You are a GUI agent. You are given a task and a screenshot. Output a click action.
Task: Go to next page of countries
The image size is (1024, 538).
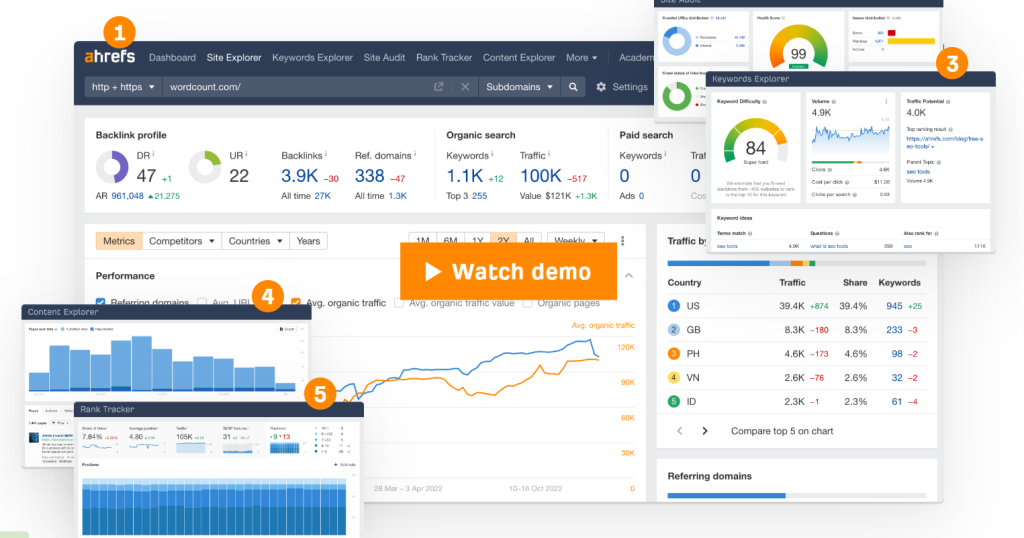(705, 431)
